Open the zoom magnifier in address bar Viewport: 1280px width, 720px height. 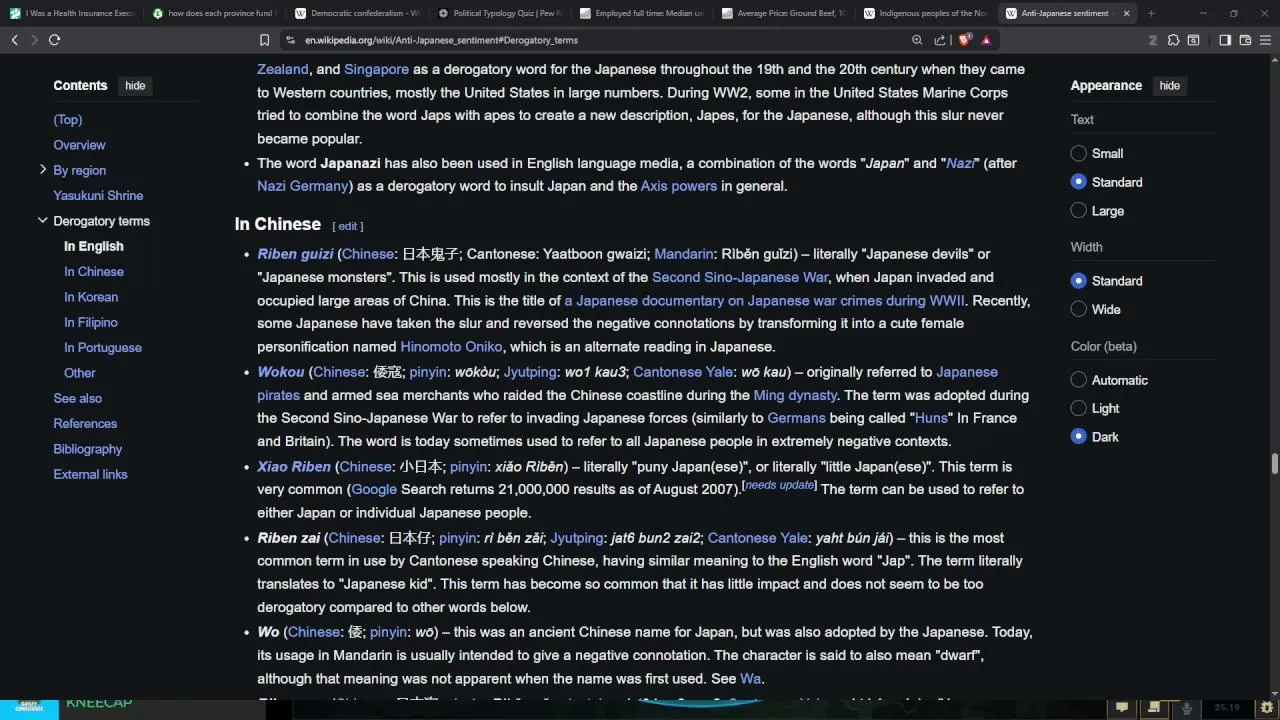click(917, 40)
